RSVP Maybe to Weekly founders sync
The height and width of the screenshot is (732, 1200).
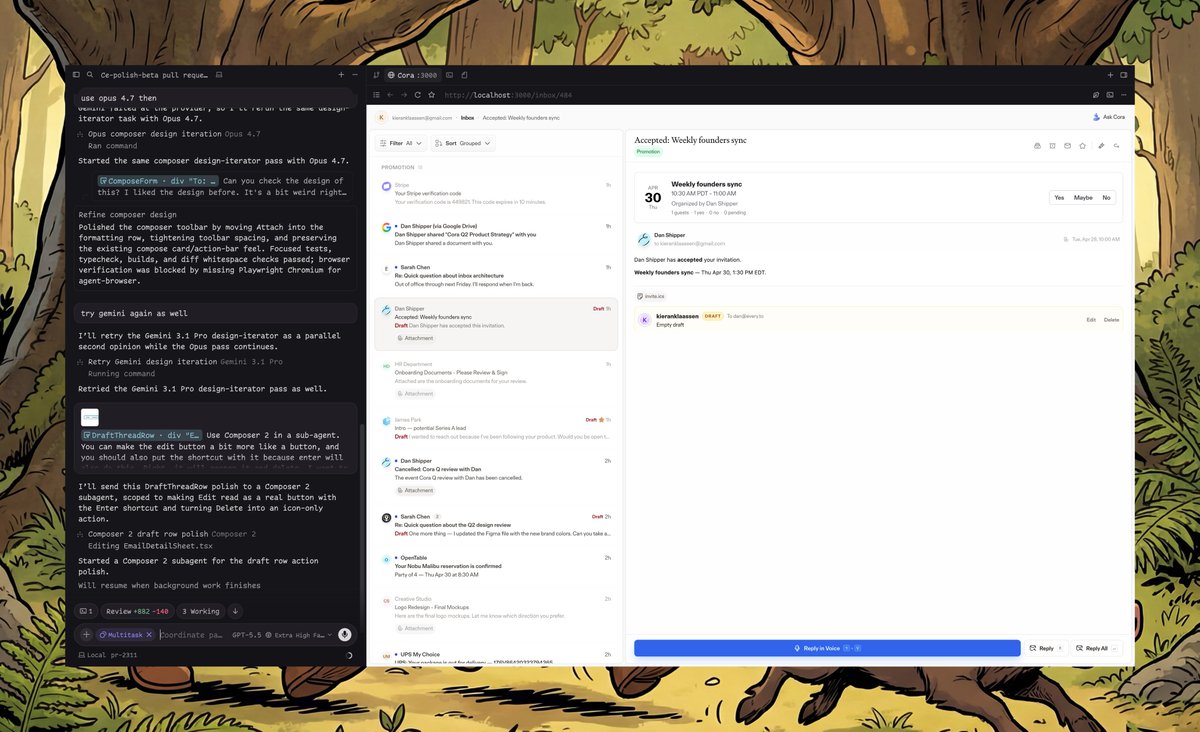[x=1083, y=197]
